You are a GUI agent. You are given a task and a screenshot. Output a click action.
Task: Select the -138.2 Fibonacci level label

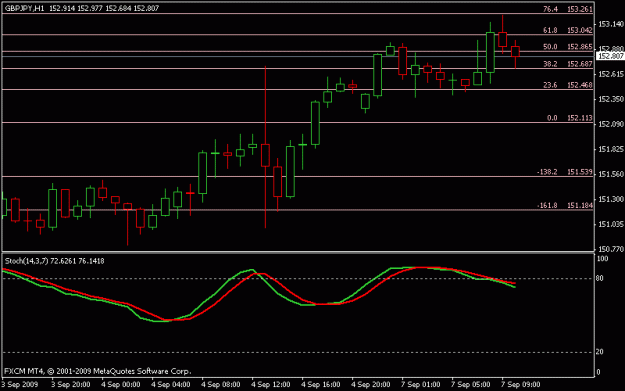pyautogui.click(x=547, y=172)
